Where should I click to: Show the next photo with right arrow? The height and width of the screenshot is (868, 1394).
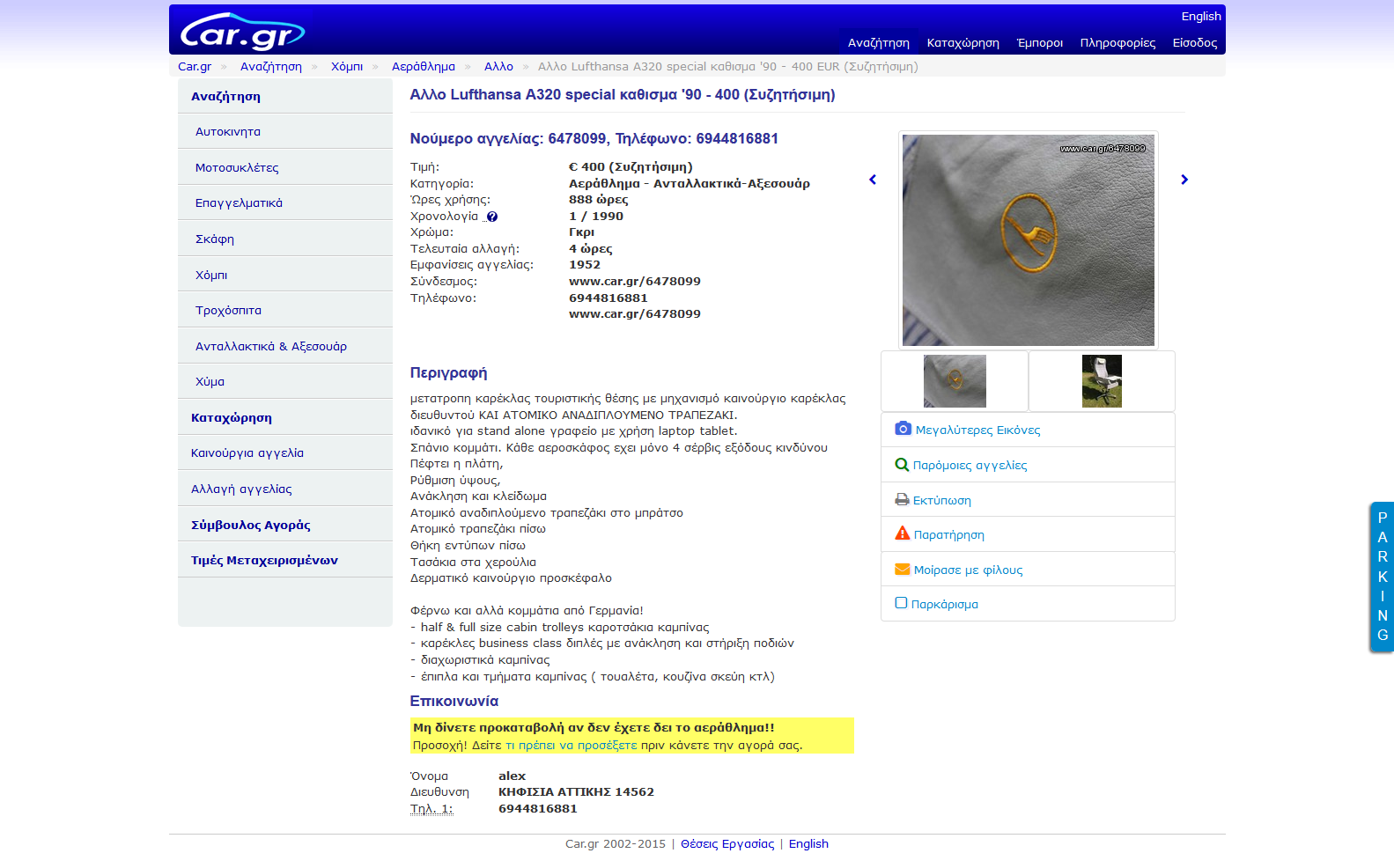1184,180
